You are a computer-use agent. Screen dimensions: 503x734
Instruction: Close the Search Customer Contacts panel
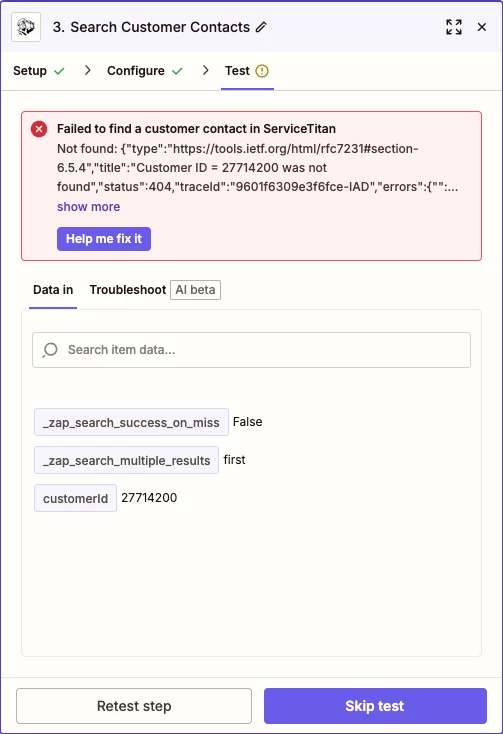(481, 27)
